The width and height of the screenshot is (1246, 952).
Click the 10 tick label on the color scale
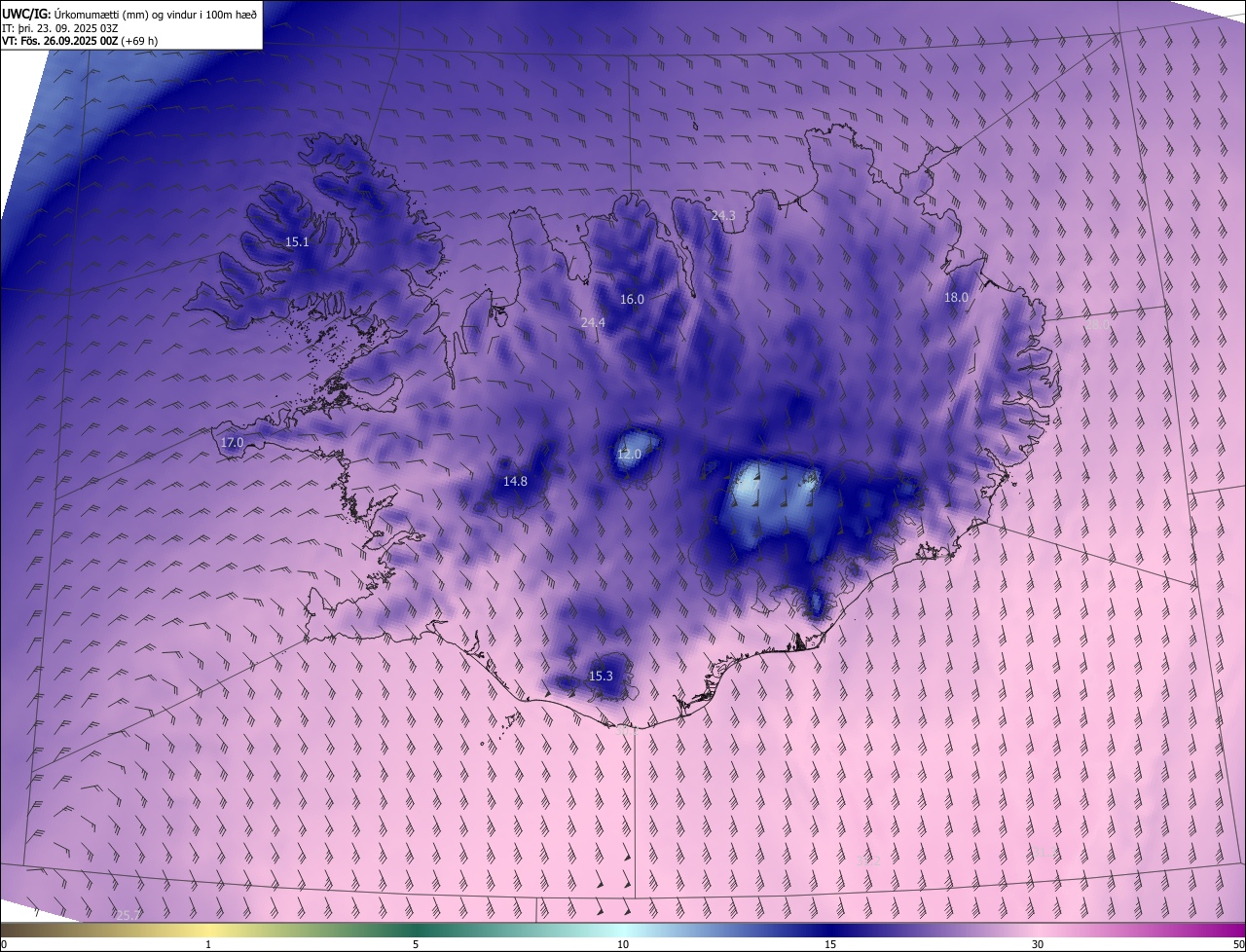coord(623,944)
